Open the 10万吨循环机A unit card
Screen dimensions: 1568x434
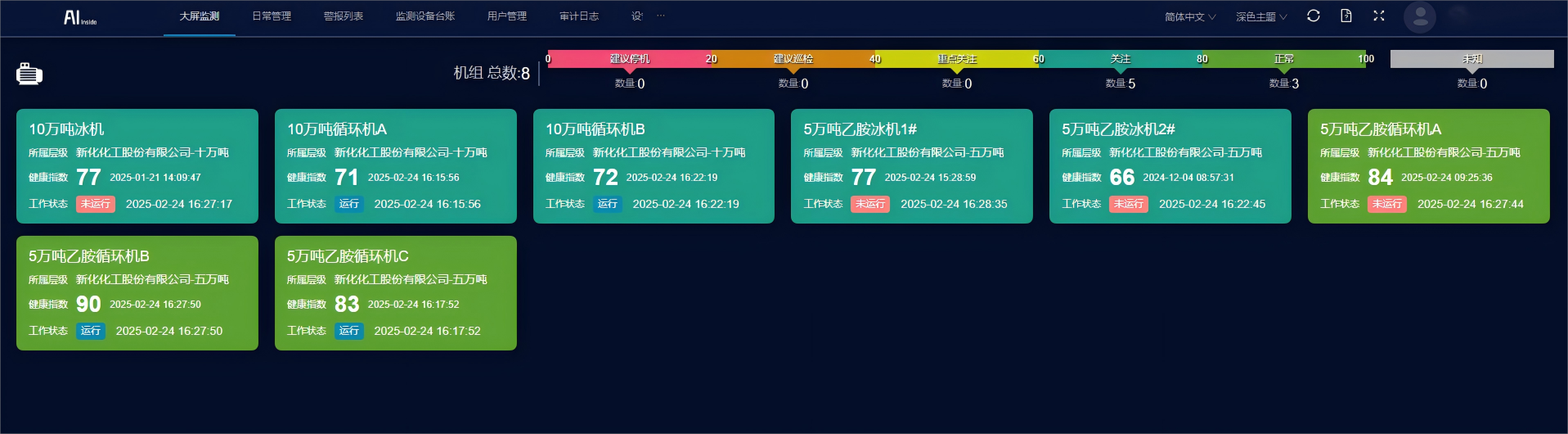pyautogui.click(x=396, y=166)
